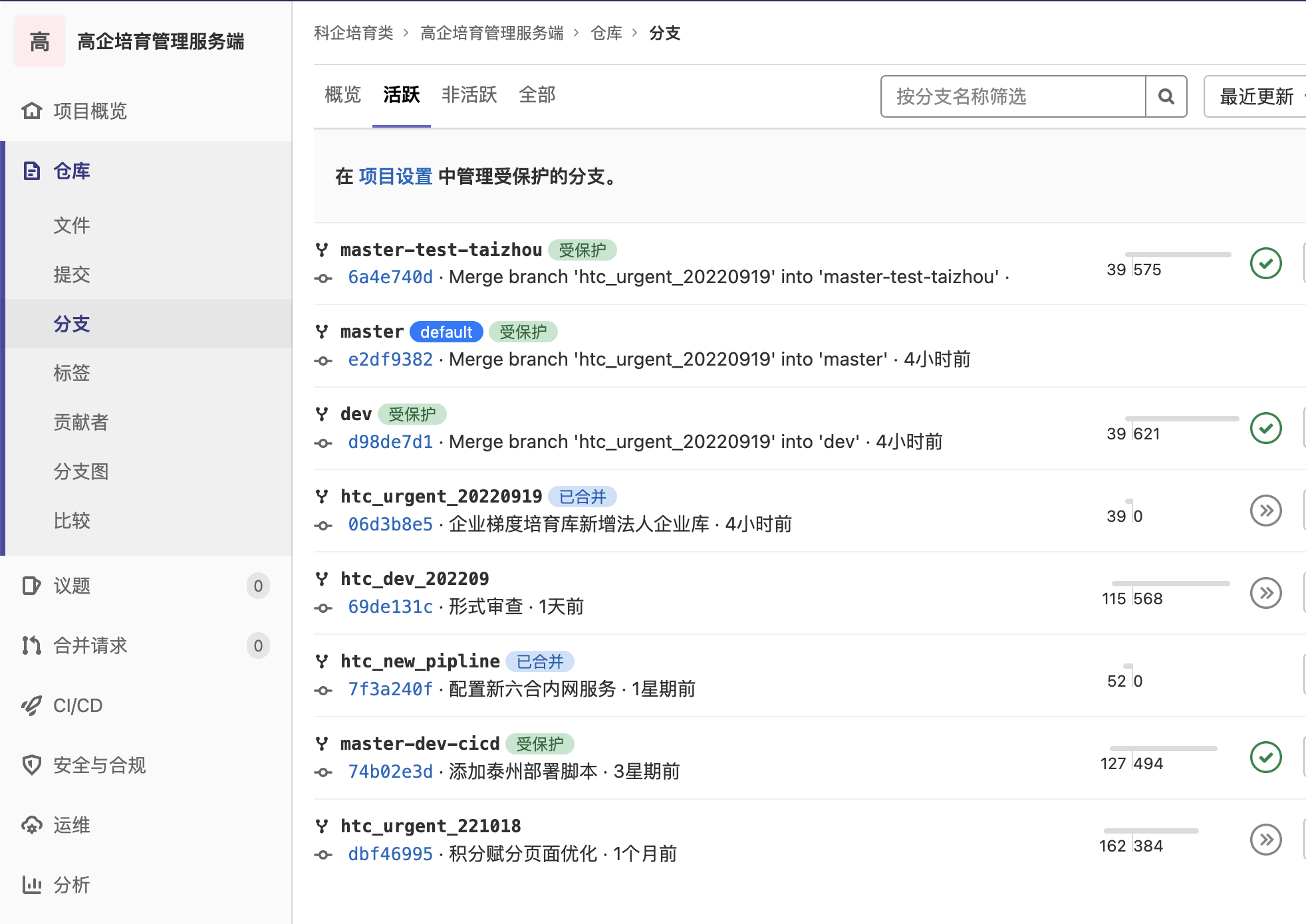The image size is (1306, 924).
Task: Open the 项目设置 link
Action: (x=394, y=177)
